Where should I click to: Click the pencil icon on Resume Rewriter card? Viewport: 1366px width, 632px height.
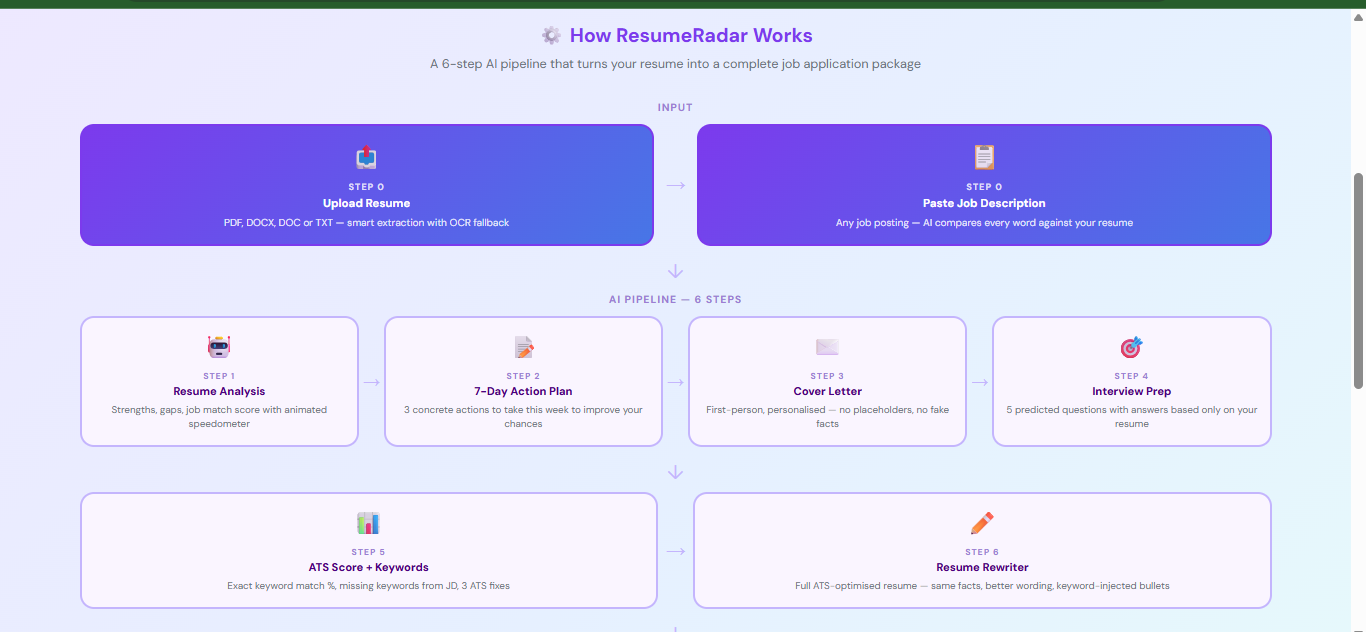click(982, 523)
